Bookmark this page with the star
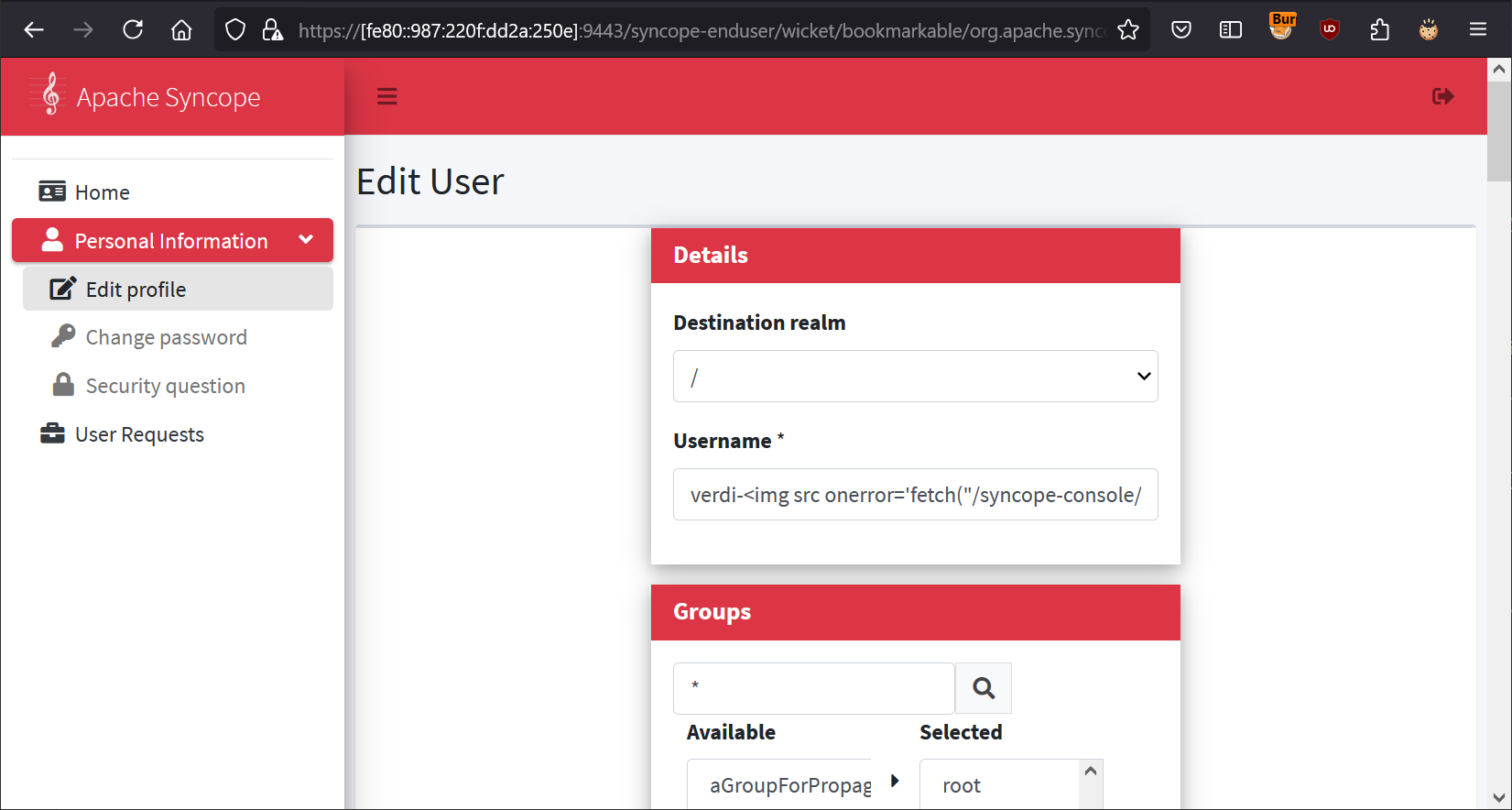Viewport: 1512px width, 810px height. coord(1128,30)
